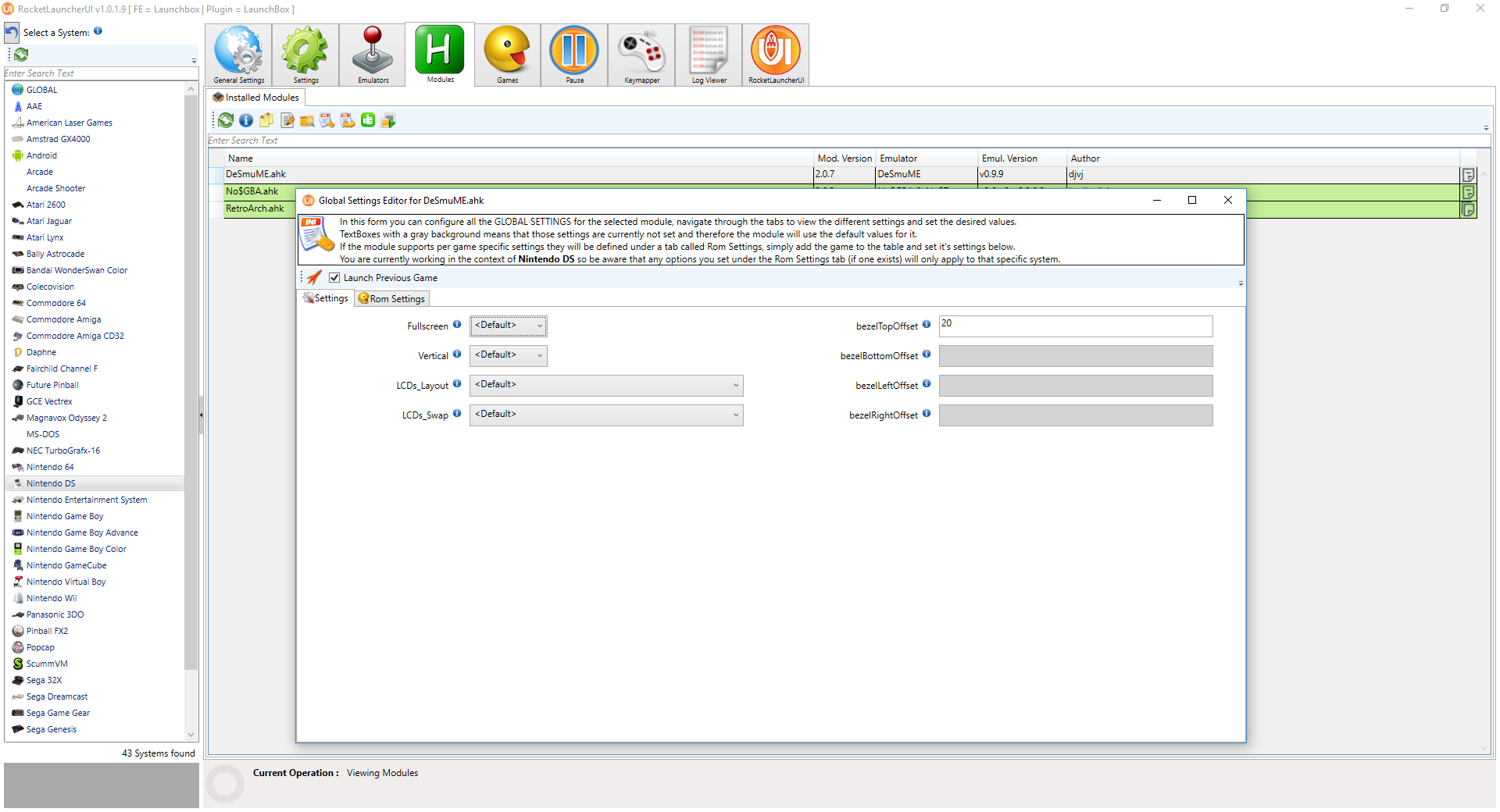Open module folder with magnifier icon
This screenshot has width=1500, height=812.
(x=307, y=120)
